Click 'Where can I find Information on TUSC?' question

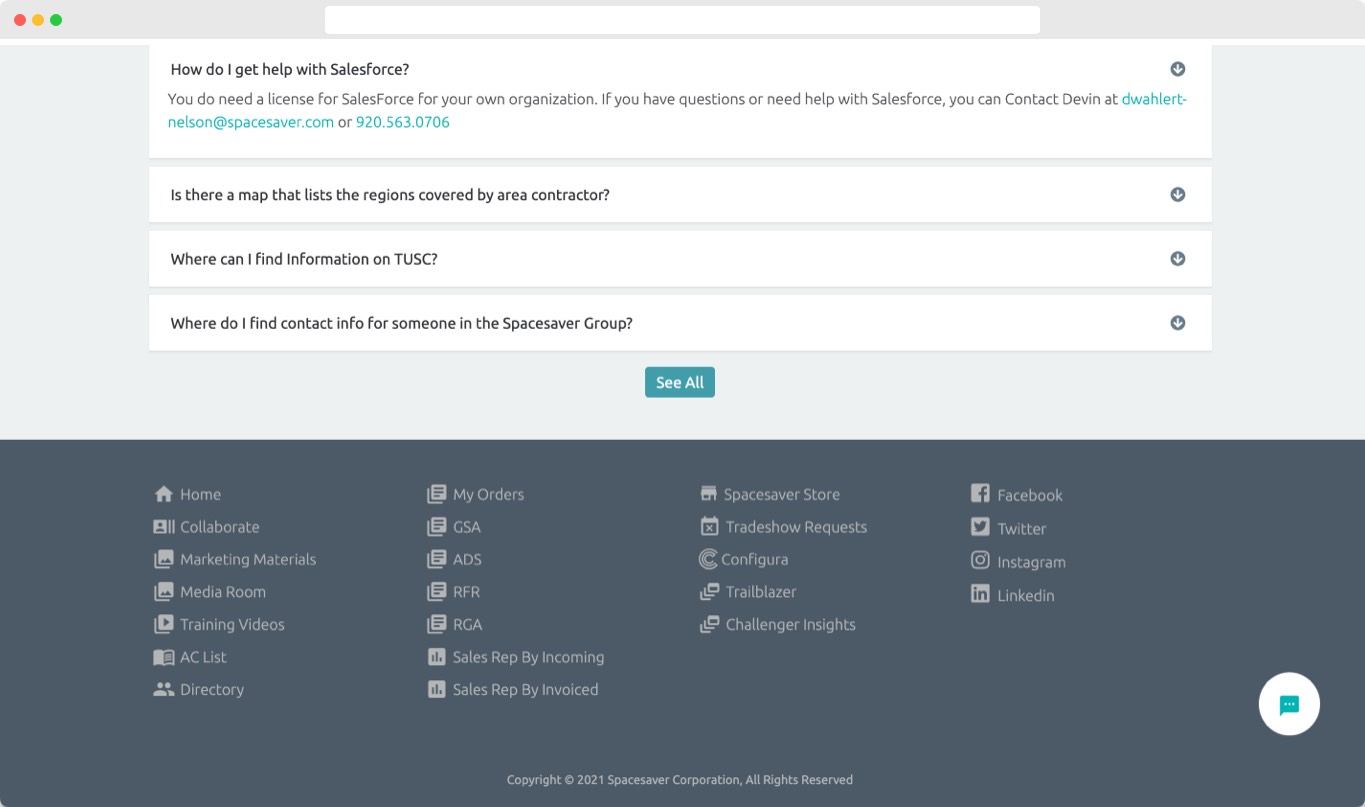click(x=304, y=259)
